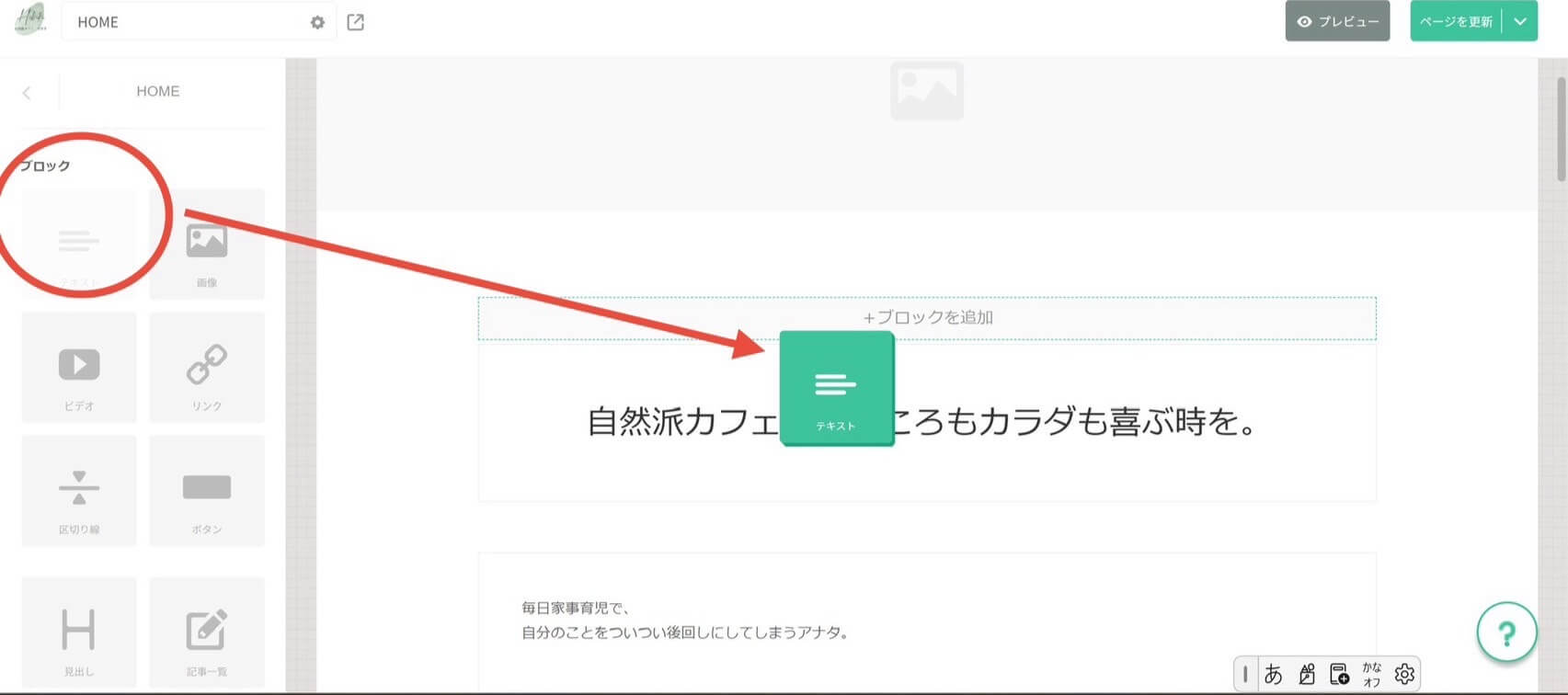Select the 画像 image block
The width and height of the screenshot is (1568, 695).
(207, 245)
